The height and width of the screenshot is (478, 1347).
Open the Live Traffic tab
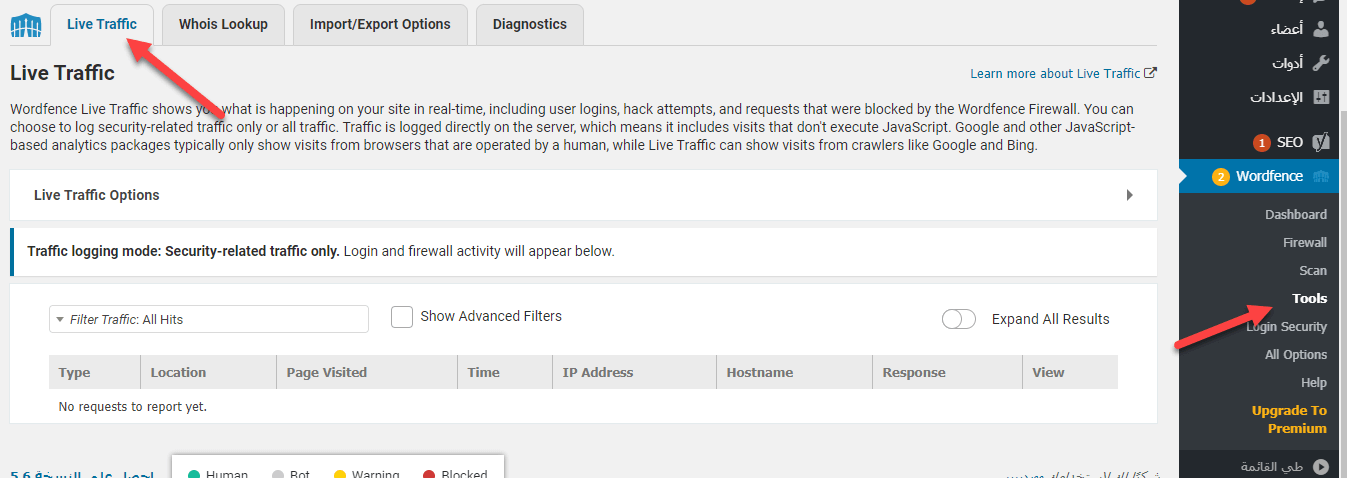tap(102, 24)
